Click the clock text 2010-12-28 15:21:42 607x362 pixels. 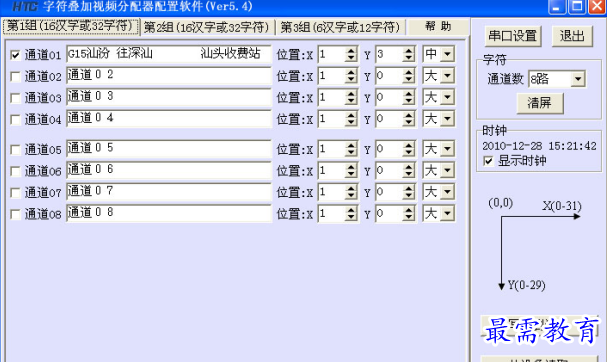[x=539, y=146]
